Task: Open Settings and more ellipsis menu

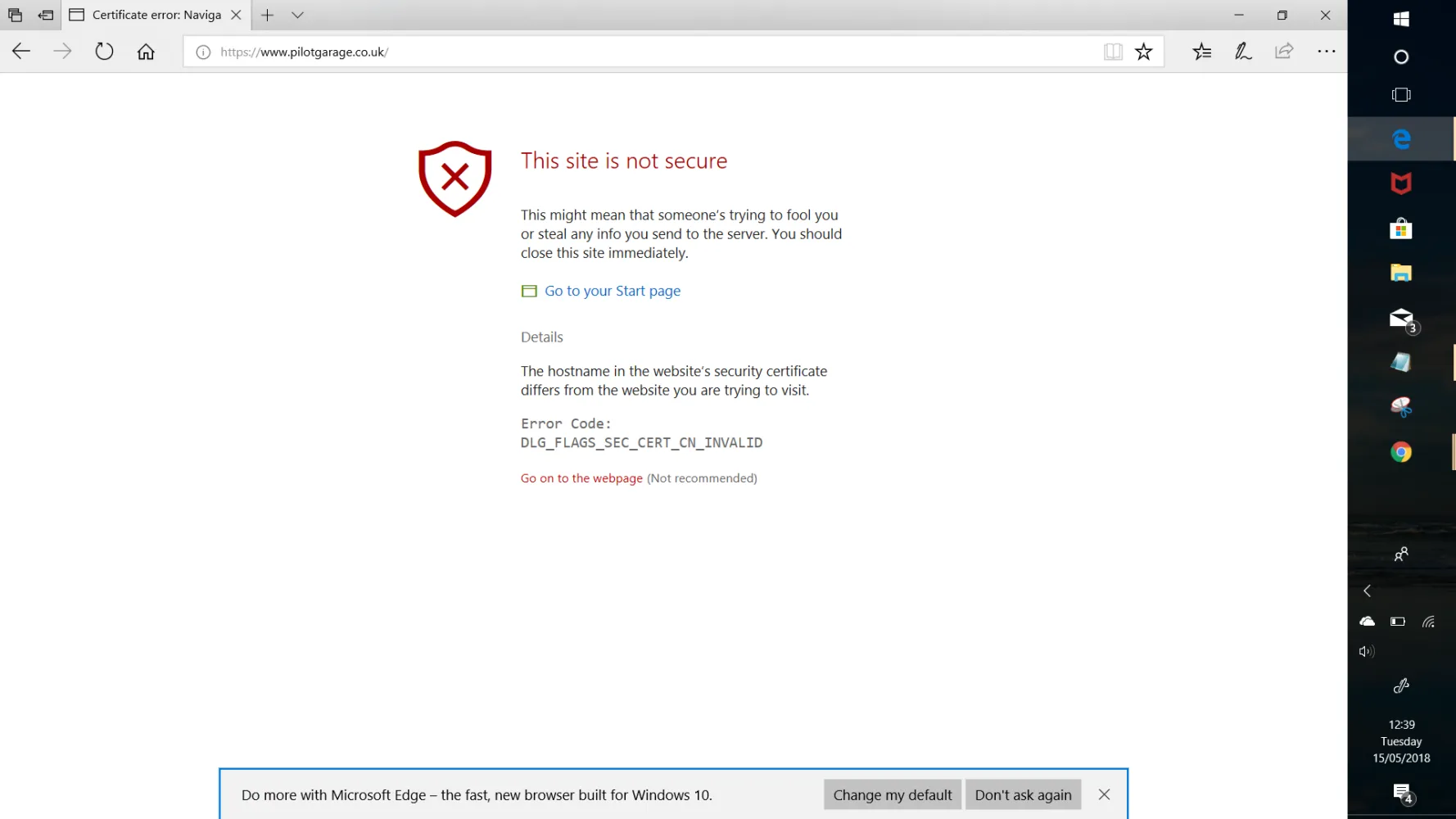Action: (x=1326, y=52)
